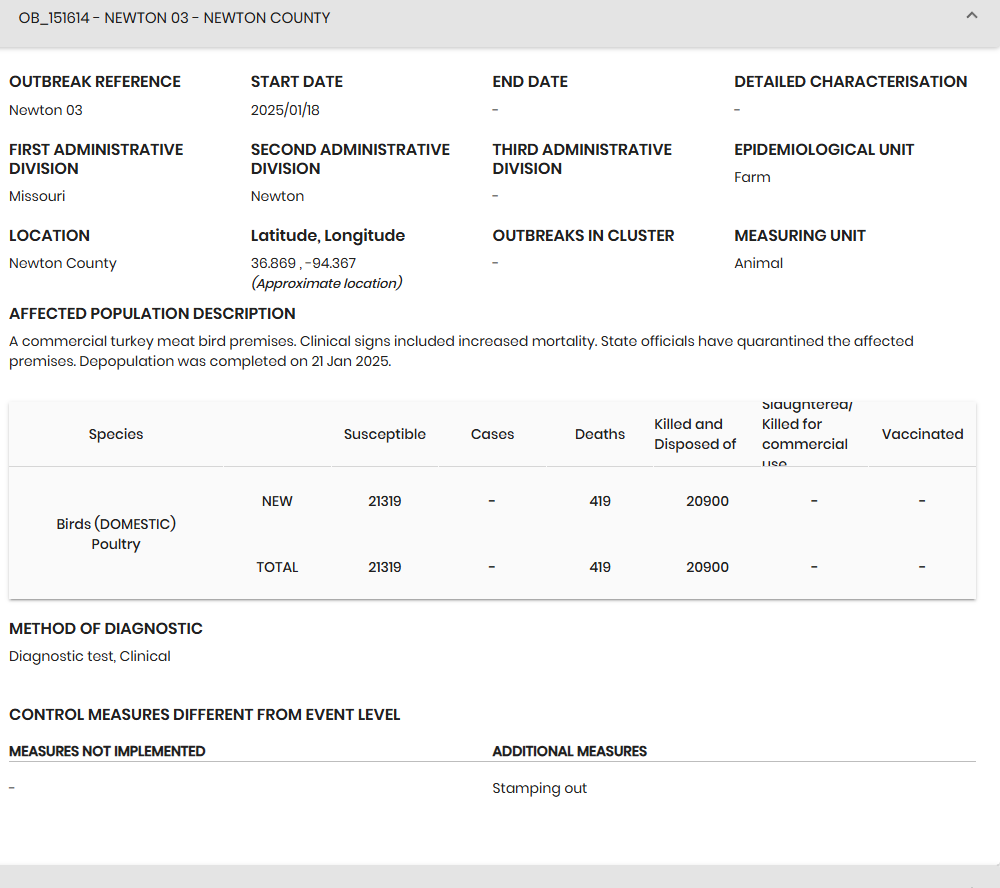Viewport: 1000px width, 888px height.
Task: Click the Killed and Disposed of header
Action: click(695, 434)
